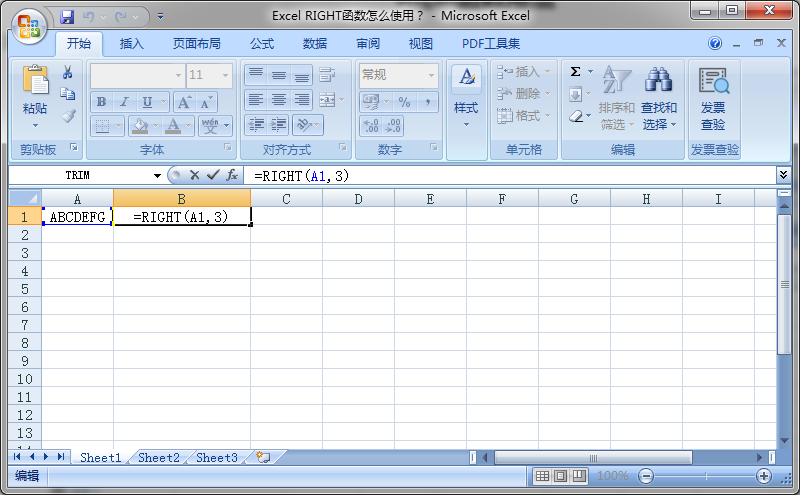Screen dimensions: 800x495
Task: Switch to the 插入 tab
Action: click(131, 44)
